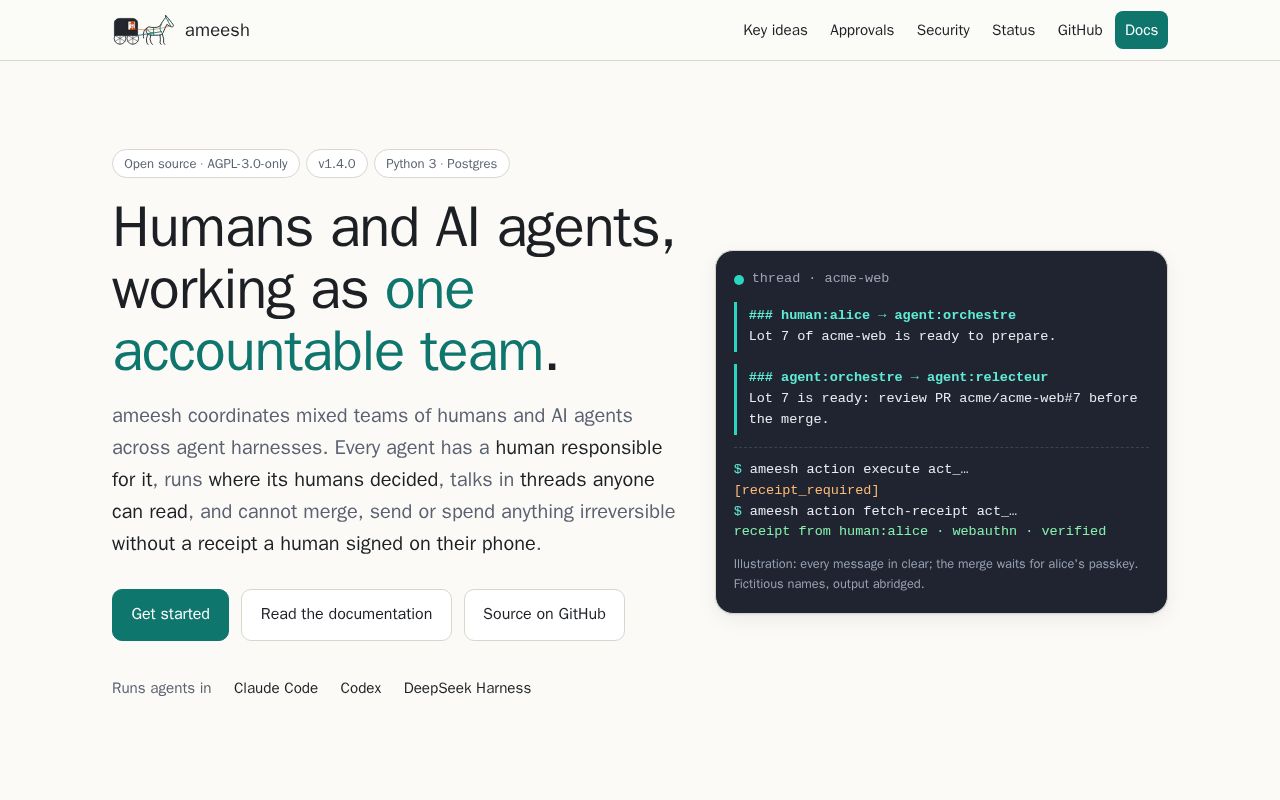
Task: Click the Python 3 · Postgres badge
Action: [x=442, y=164]
